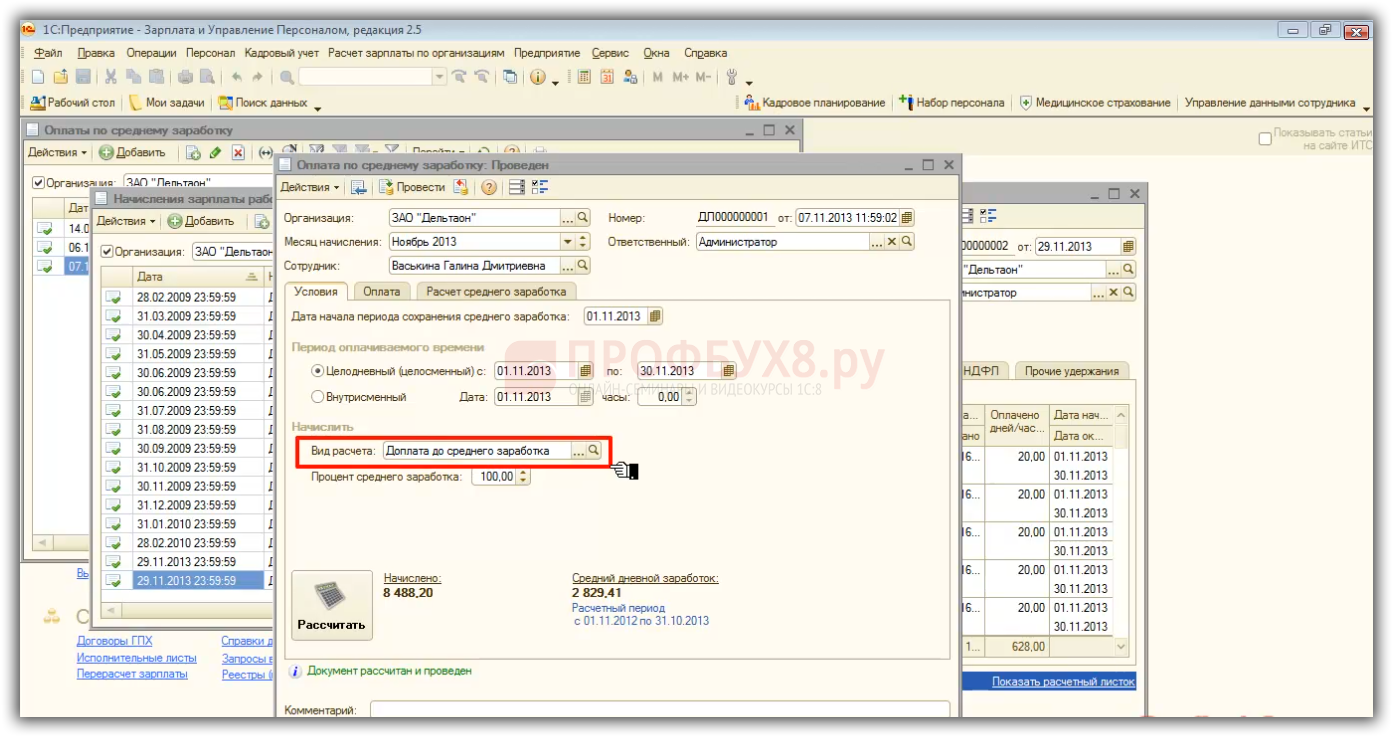Toggle Организация checkbox in Оплаты по среднему заработку
The image size is (1393, 737).
click(x=39, y=183)
